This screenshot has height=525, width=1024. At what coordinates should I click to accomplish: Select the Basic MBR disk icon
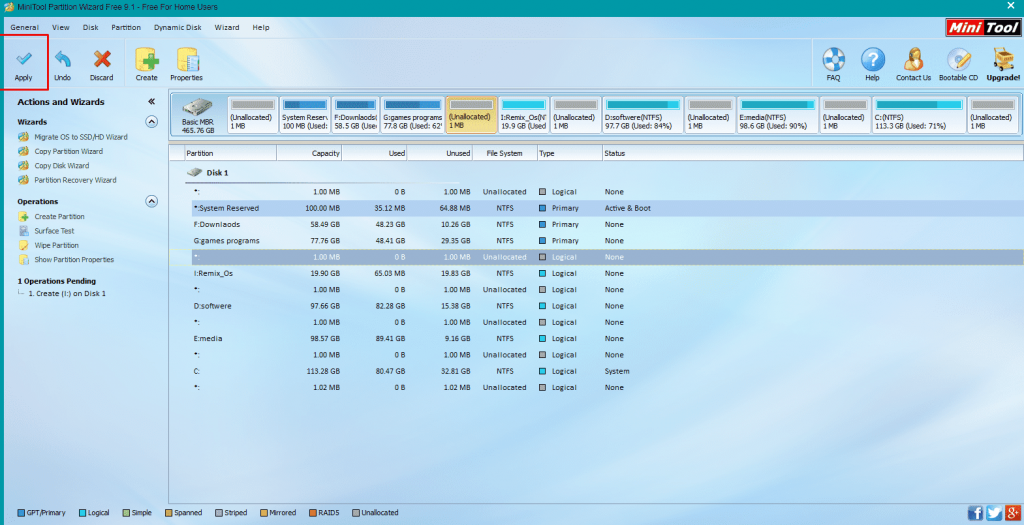pos(197,107)
